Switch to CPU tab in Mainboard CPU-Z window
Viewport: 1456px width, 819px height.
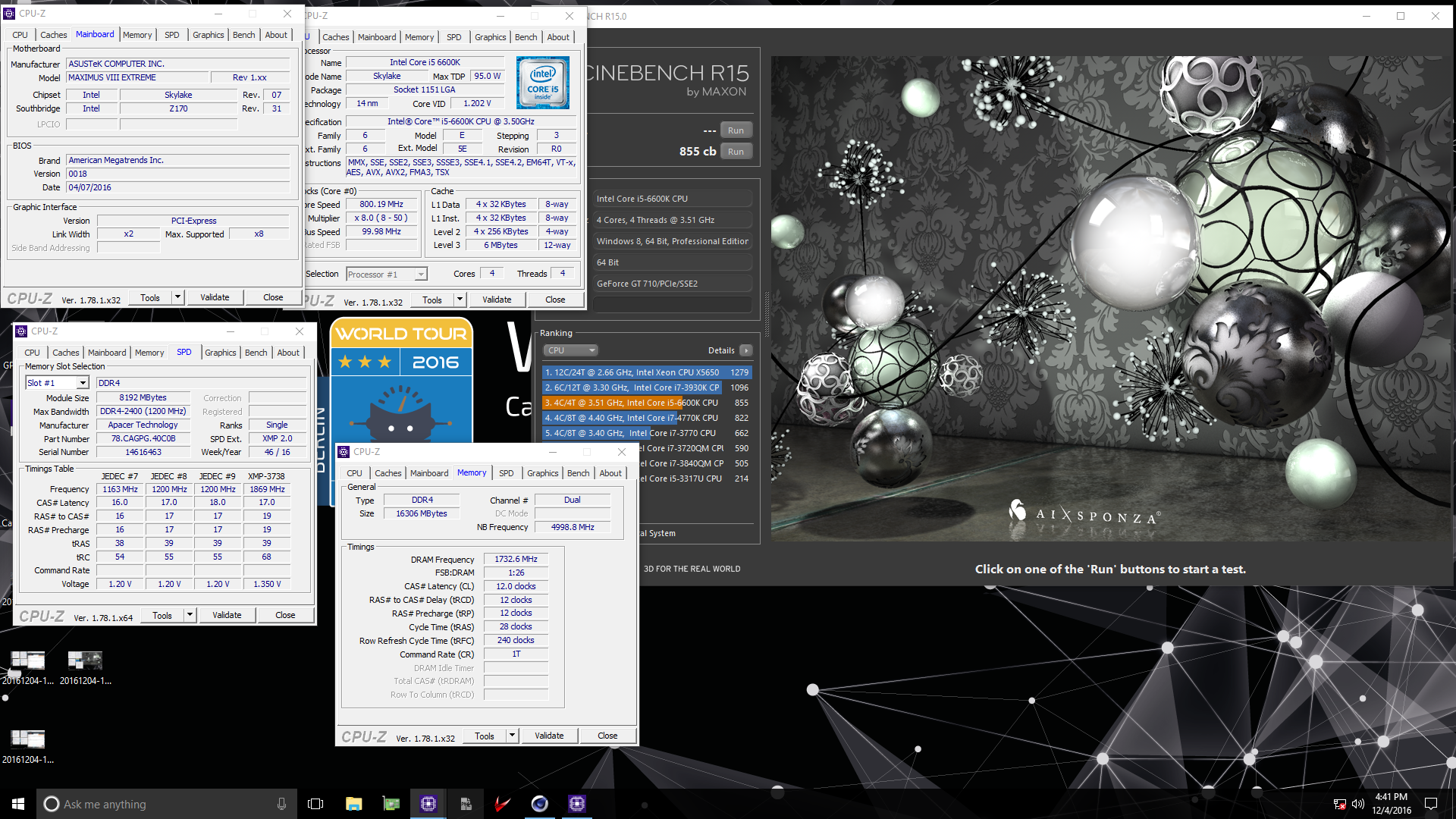[20, 35]
